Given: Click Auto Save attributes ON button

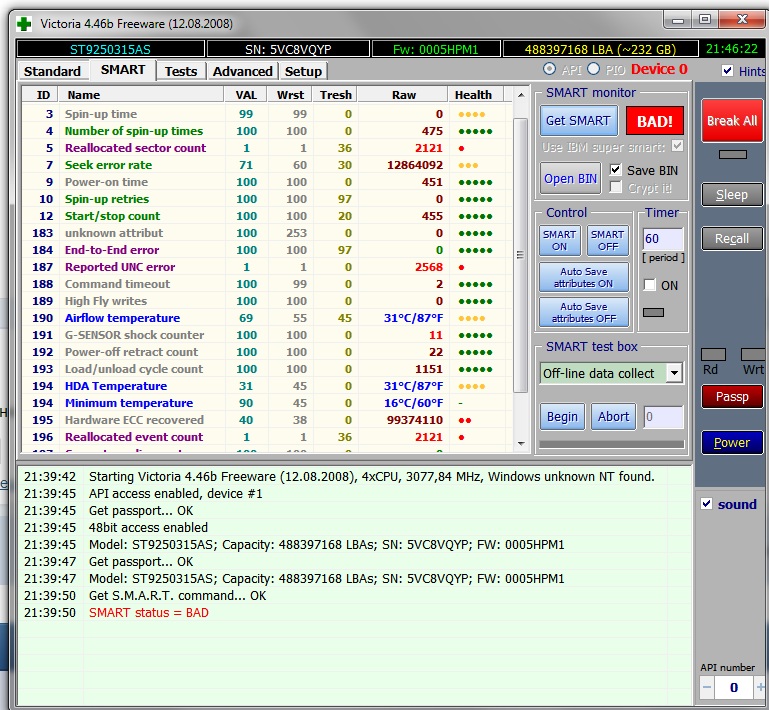Looking at the screenshot, I should click(584, 278).
